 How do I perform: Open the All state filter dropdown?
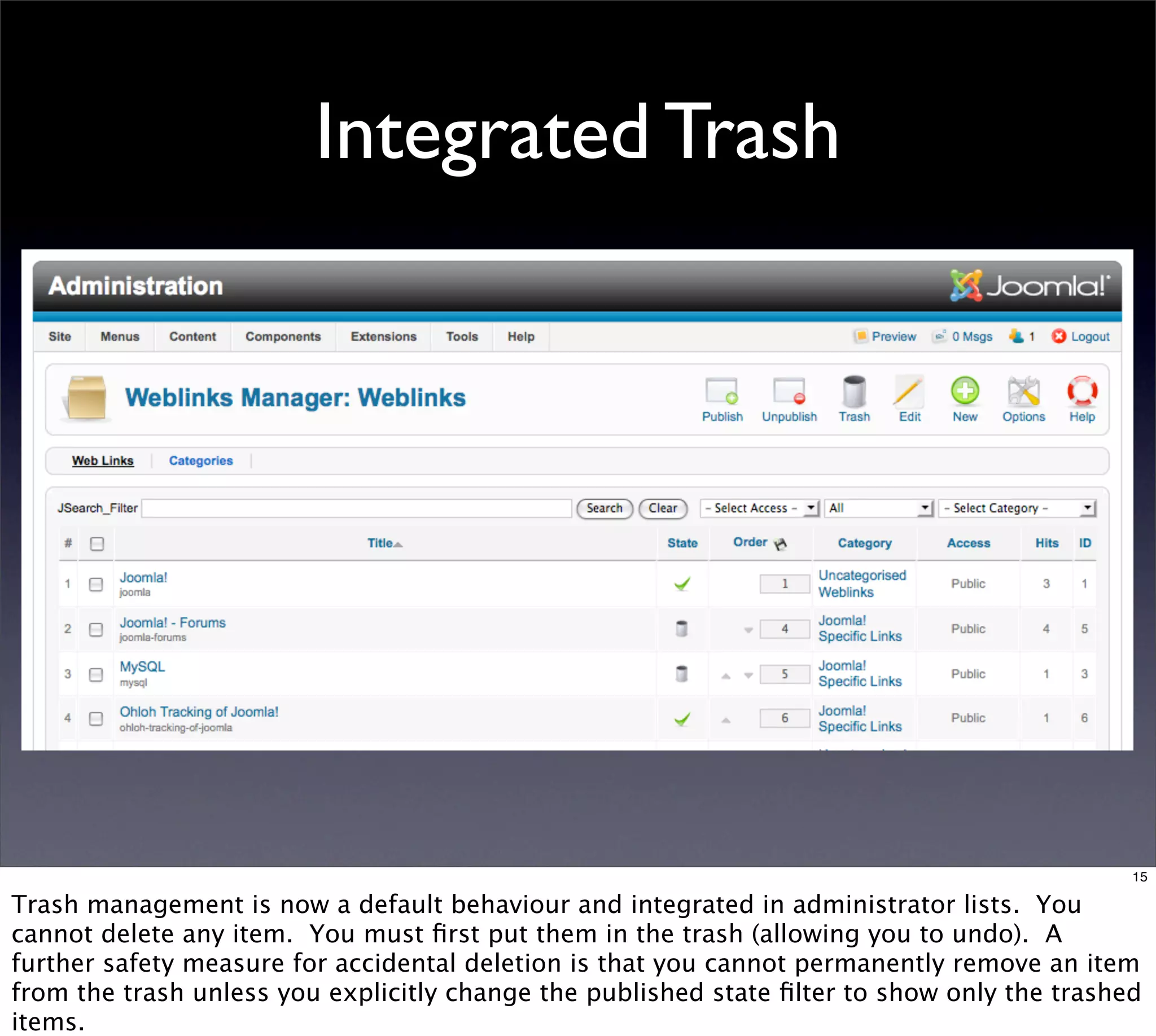(879, 508)
